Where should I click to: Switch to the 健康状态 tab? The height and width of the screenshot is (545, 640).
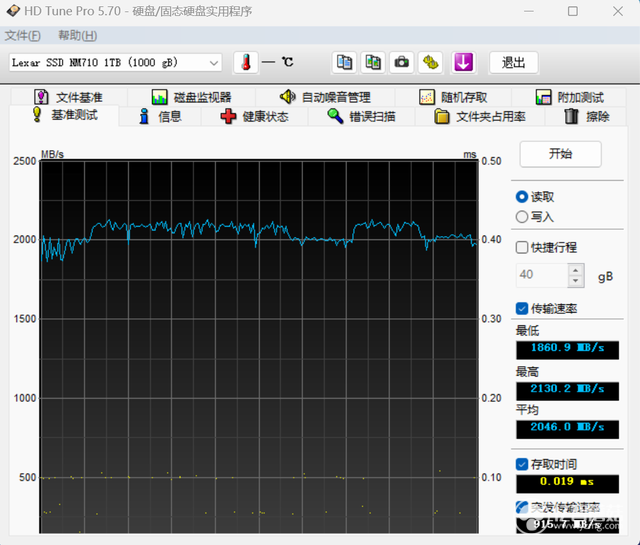point(254,117)
